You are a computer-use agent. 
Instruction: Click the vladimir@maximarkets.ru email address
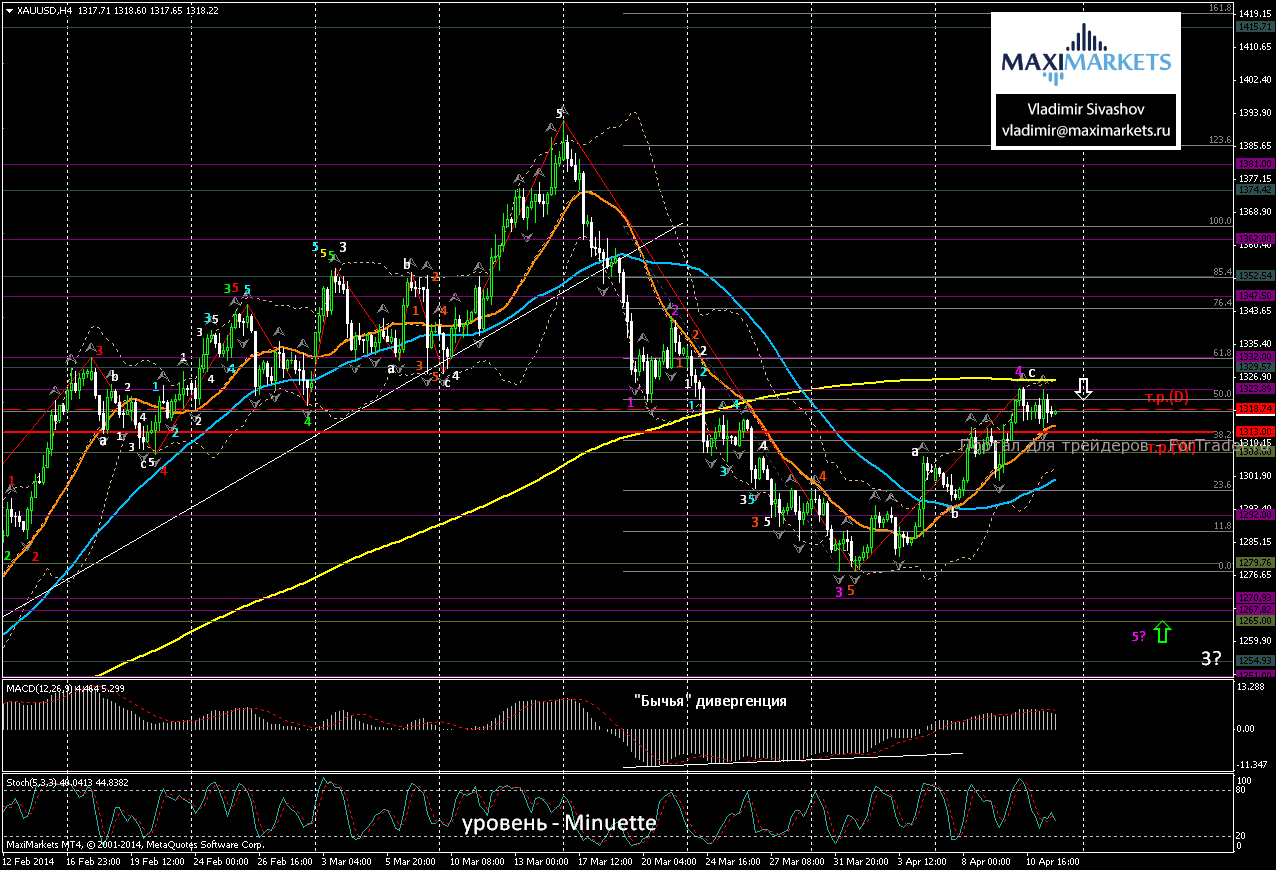coord(1086,131)
